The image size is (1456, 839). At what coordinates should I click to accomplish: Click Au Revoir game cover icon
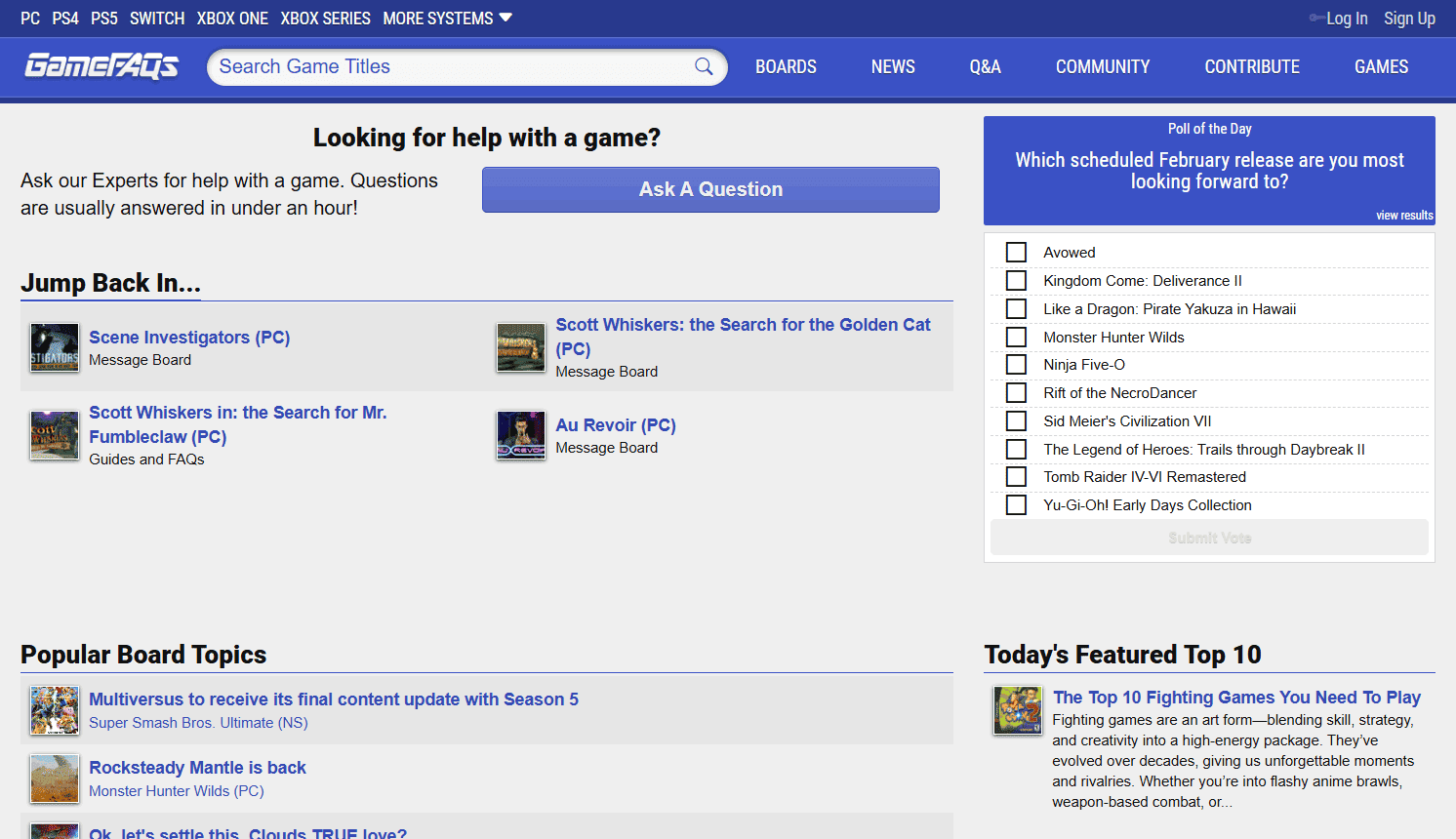point(521,436)
